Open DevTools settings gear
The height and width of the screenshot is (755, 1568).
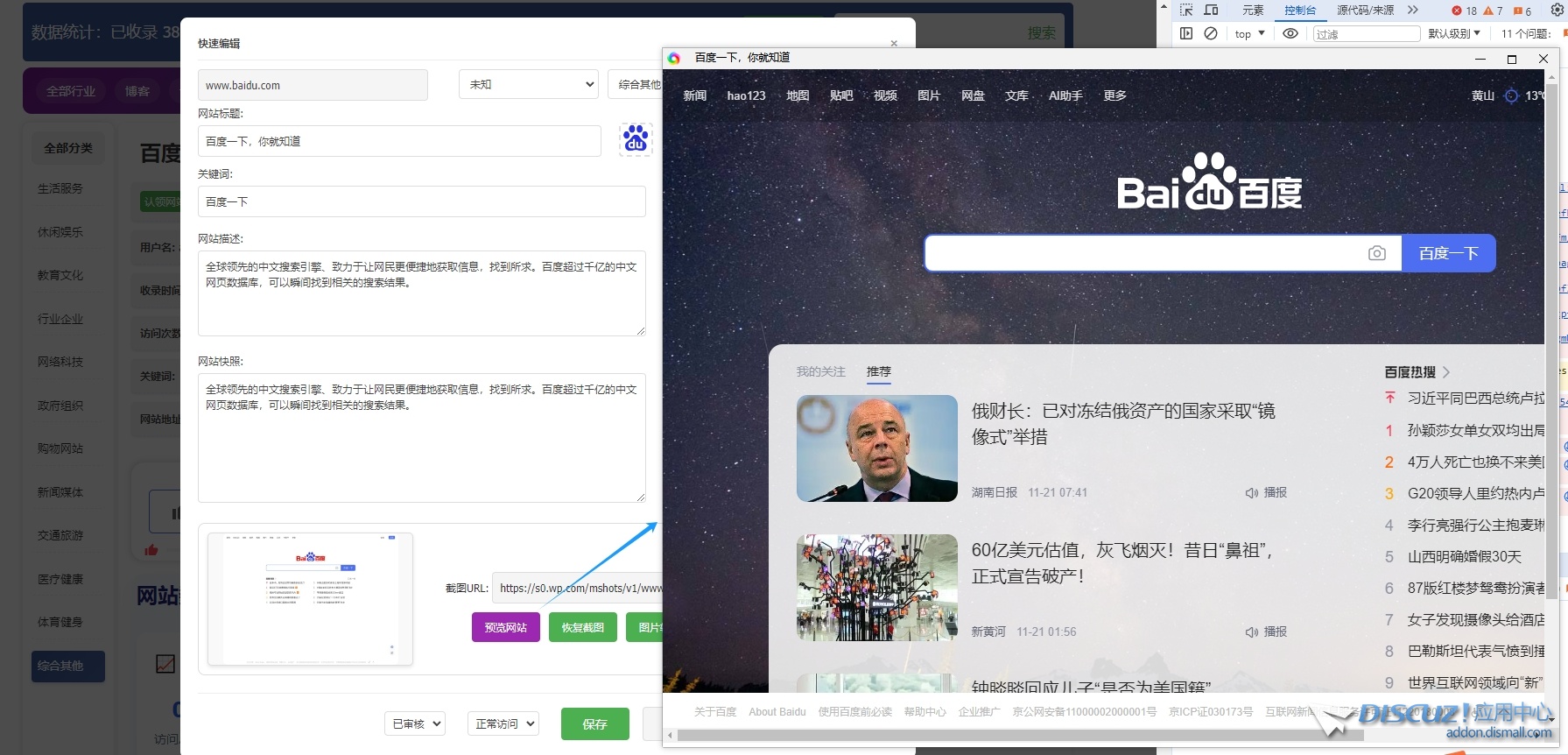point(1557,11)
